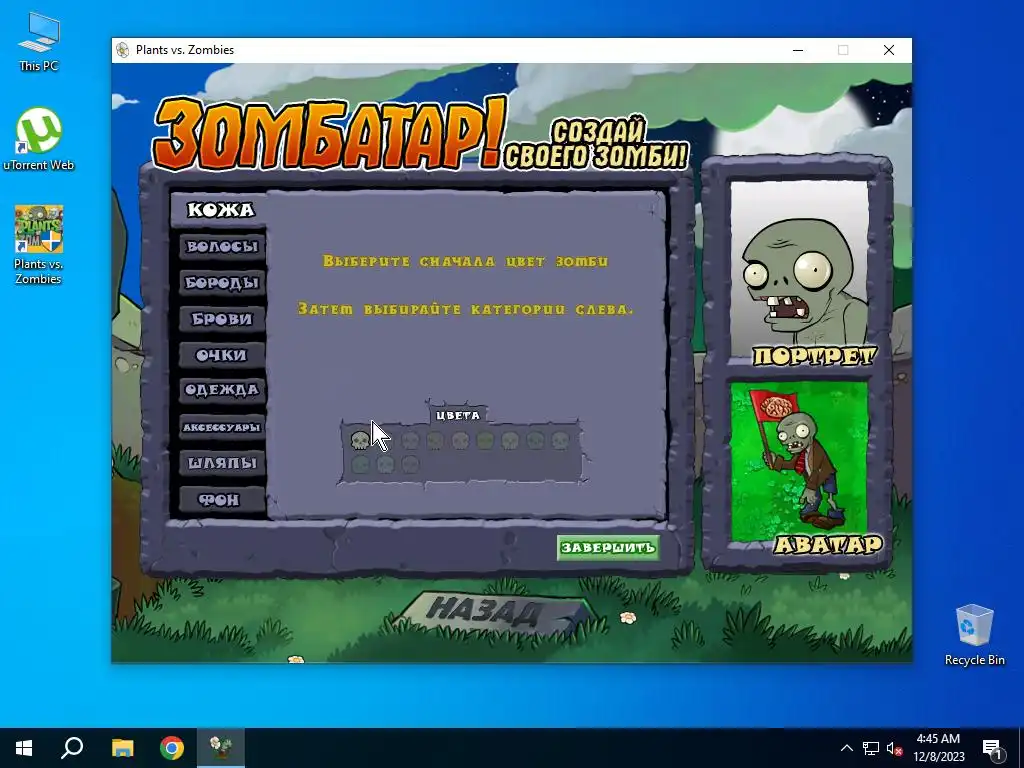The height and width of the screenshot is (768, 1024).
Task: Open the Windows Start menu
Action: tap(24, 748)
